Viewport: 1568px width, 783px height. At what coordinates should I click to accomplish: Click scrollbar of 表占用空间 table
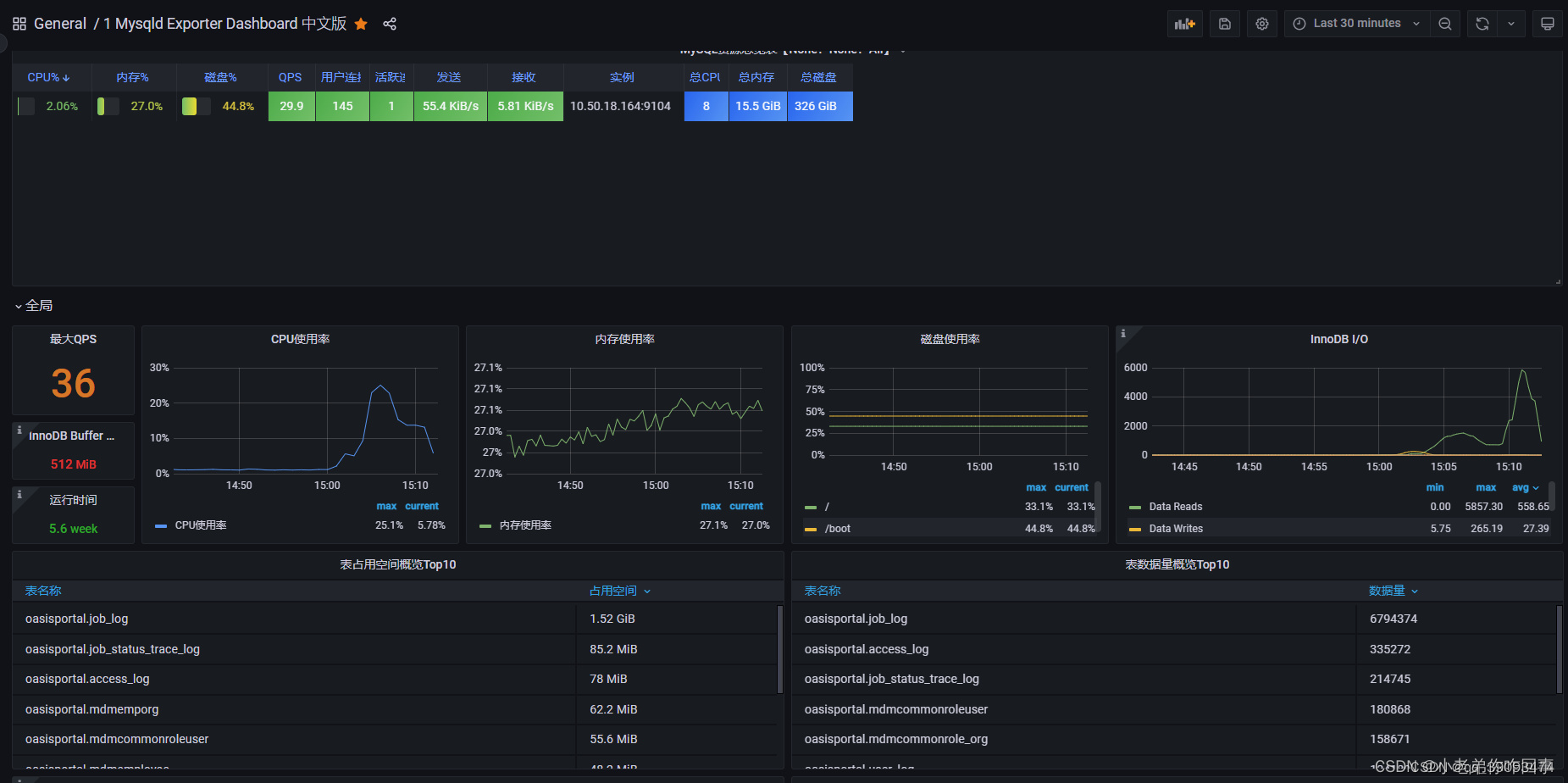pos(779,649)
